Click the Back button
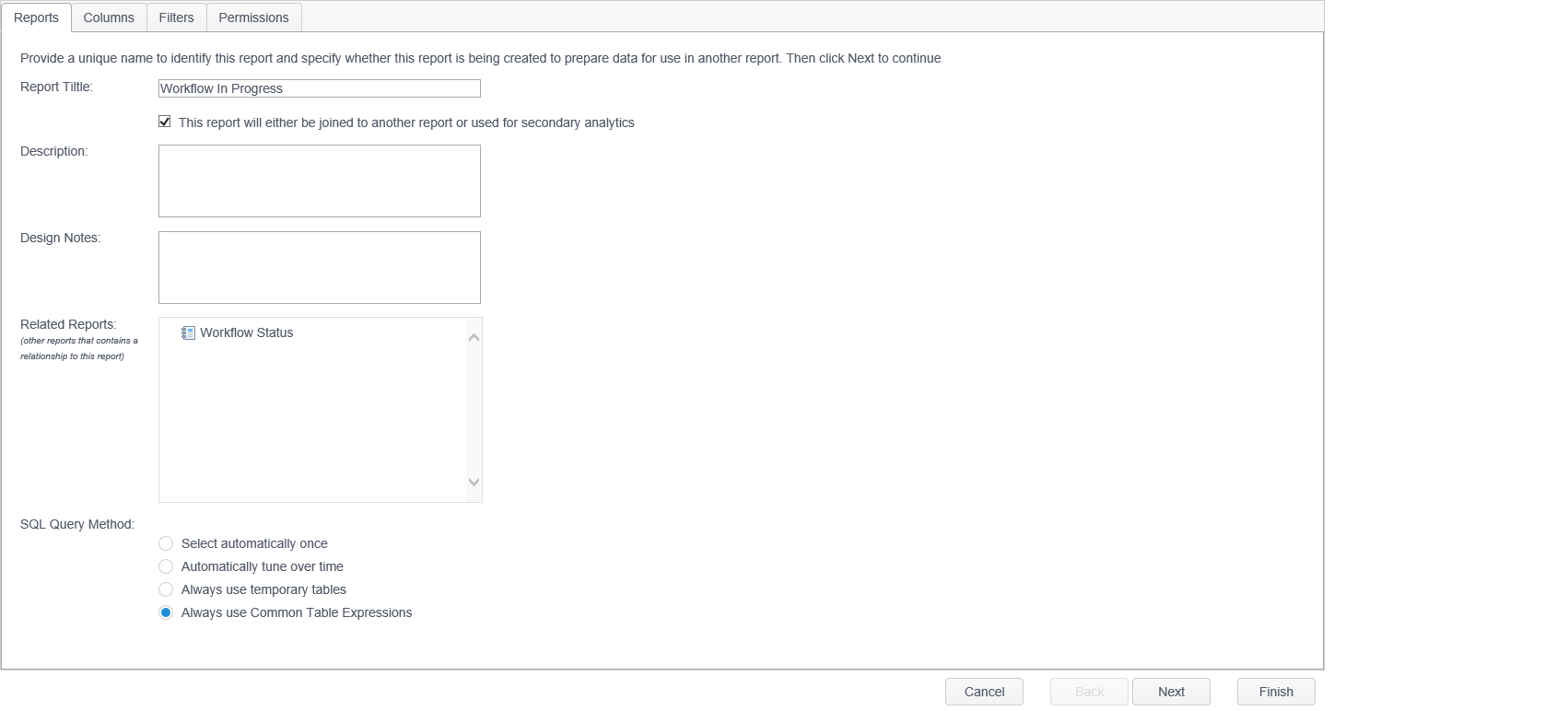Image resolution: width=1568 pixels, height=711 pixels. click(1089, 692)
